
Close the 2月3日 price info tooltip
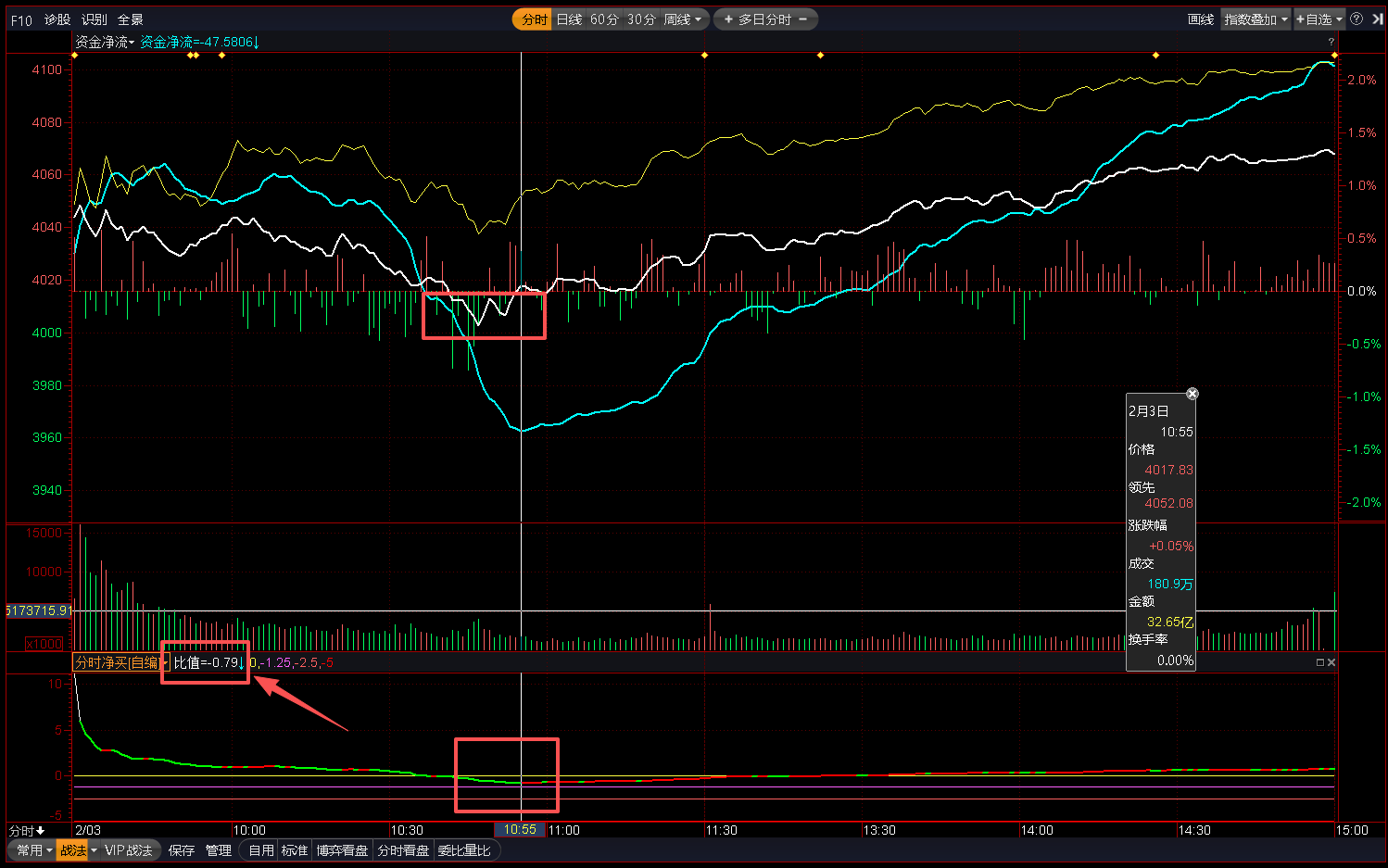tap(1192, 394)
